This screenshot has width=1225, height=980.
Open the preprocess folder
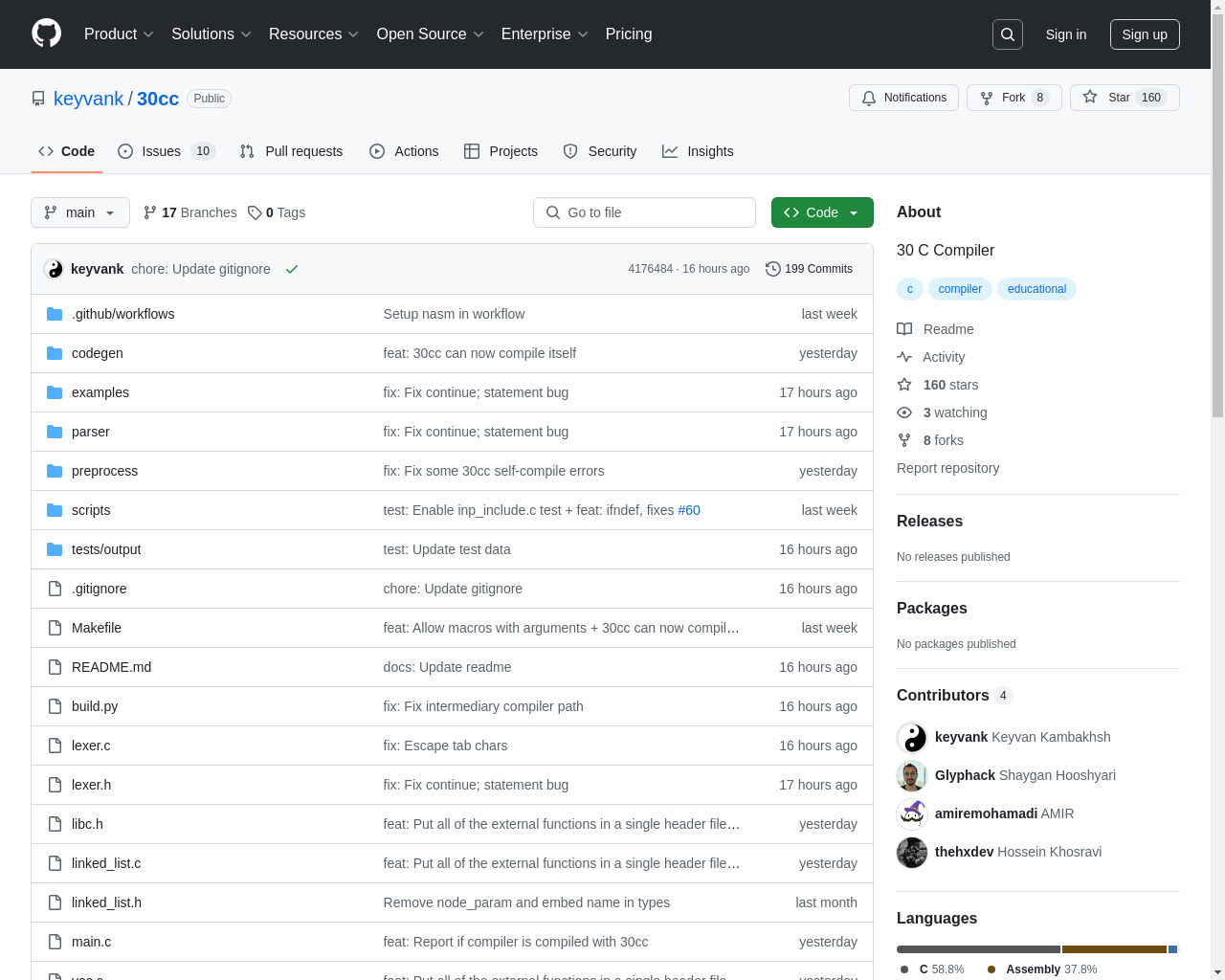click(104, 471)
